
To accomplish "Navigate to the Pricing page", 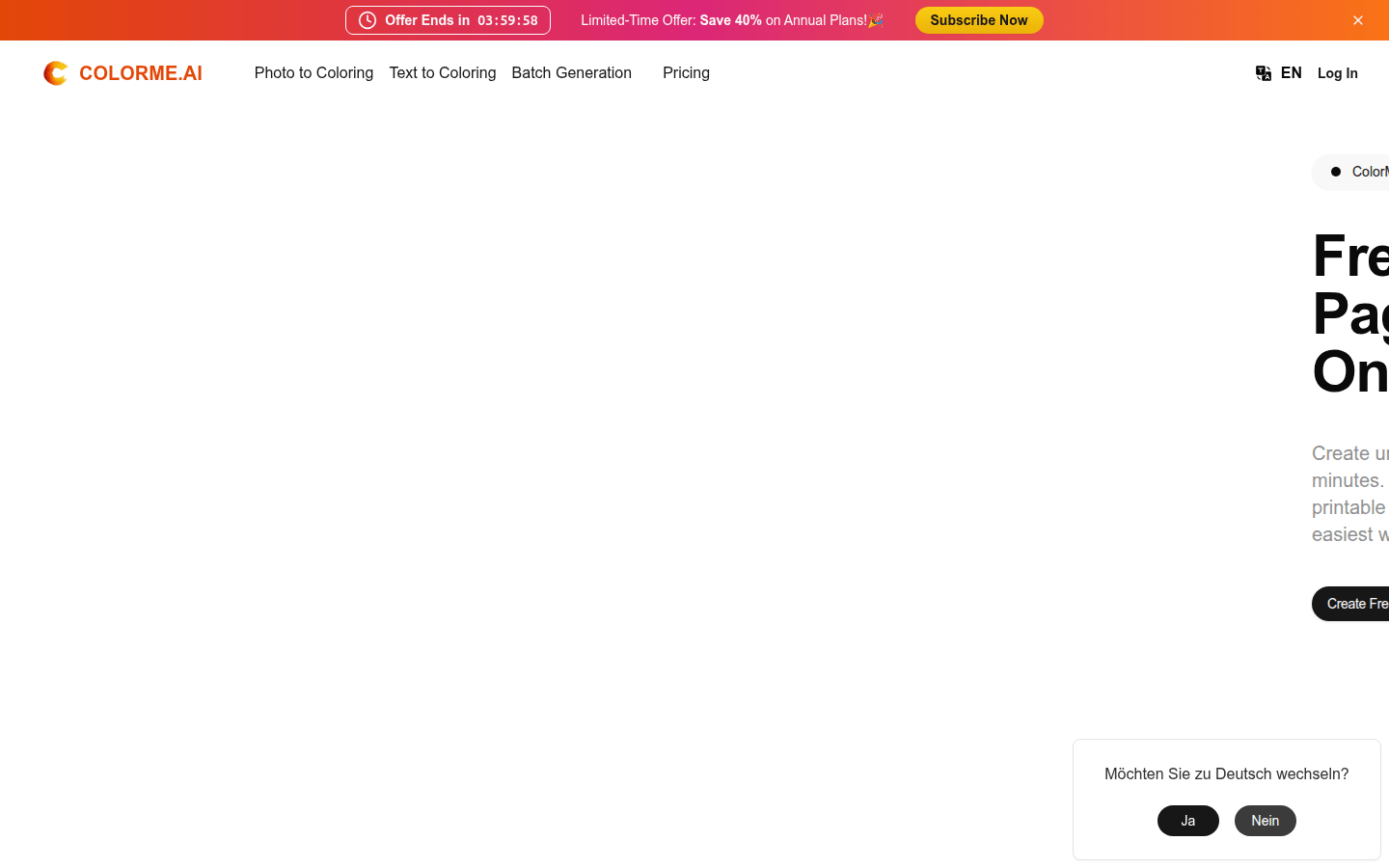I will pos(686,73).
